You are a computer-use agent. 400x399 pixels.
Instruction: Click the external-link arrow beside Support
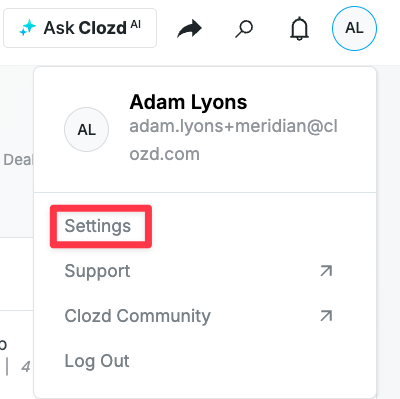pos(326,271)
